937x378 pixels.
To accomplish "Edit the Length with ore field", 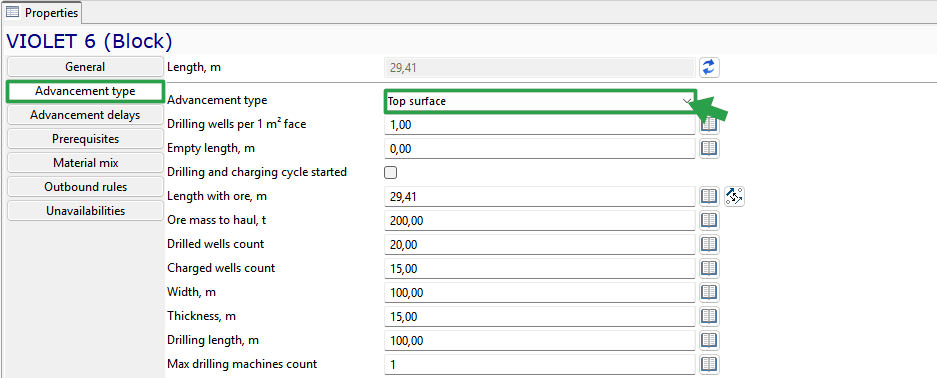I will point(540,196).
